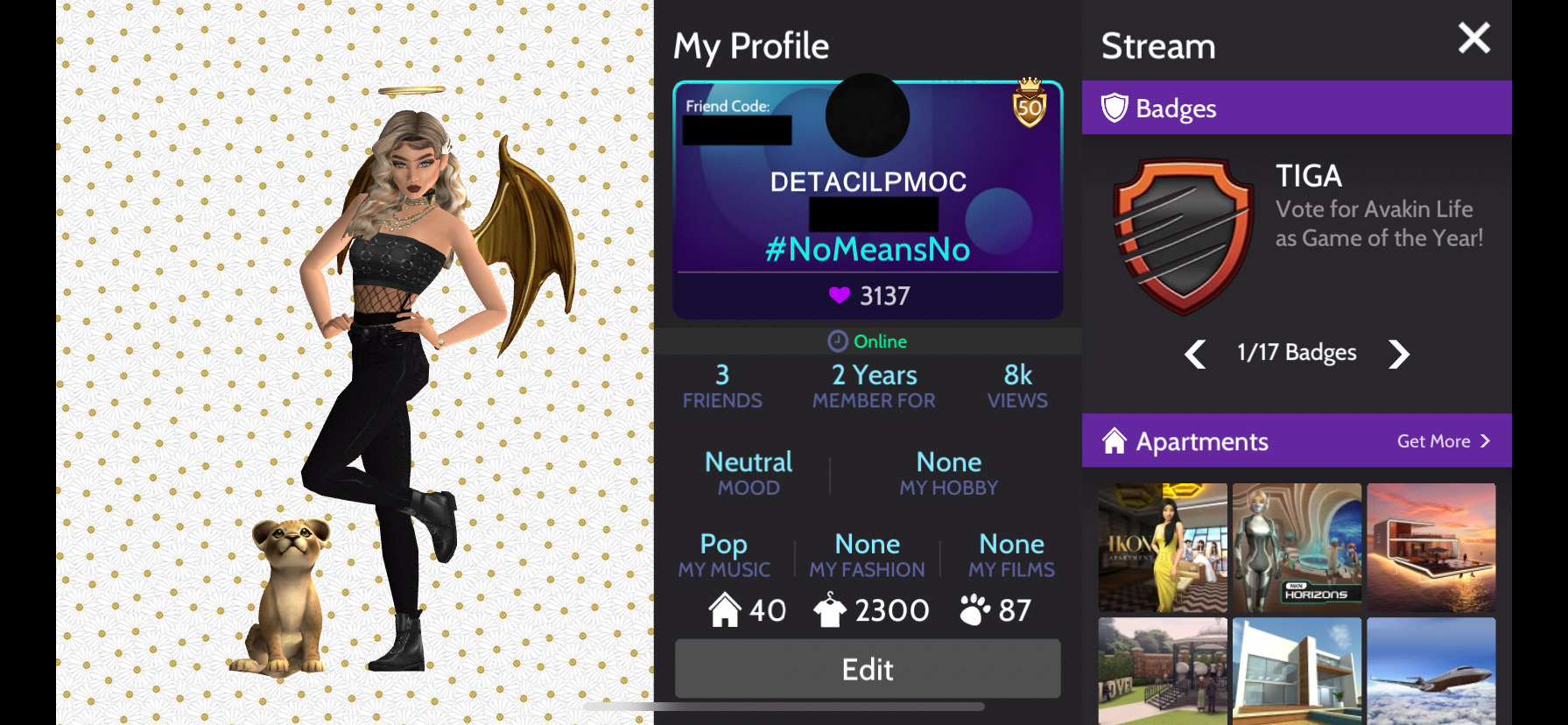
Task: Go to the previous badge arrow
Action: [x=1195, y=354]
